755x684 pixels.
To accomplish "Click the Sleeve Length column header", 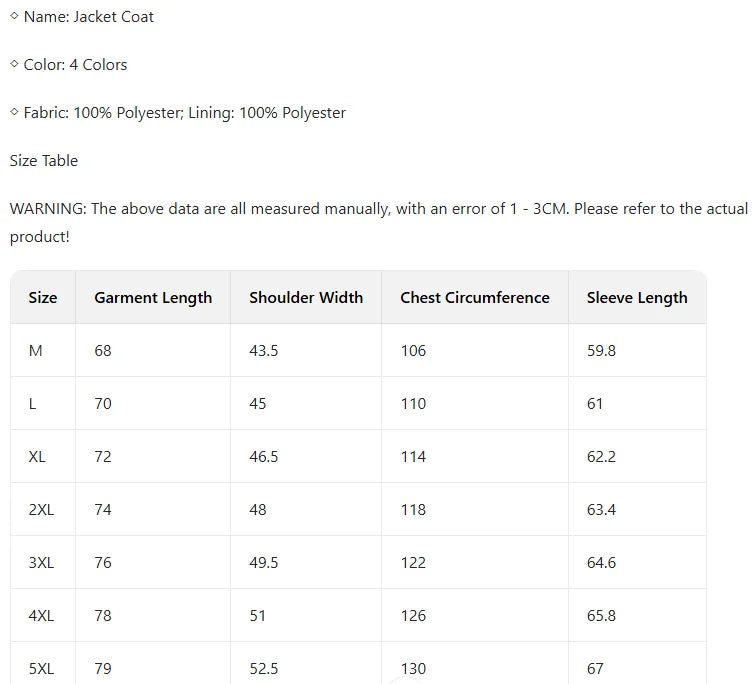I will click(637, 297).
